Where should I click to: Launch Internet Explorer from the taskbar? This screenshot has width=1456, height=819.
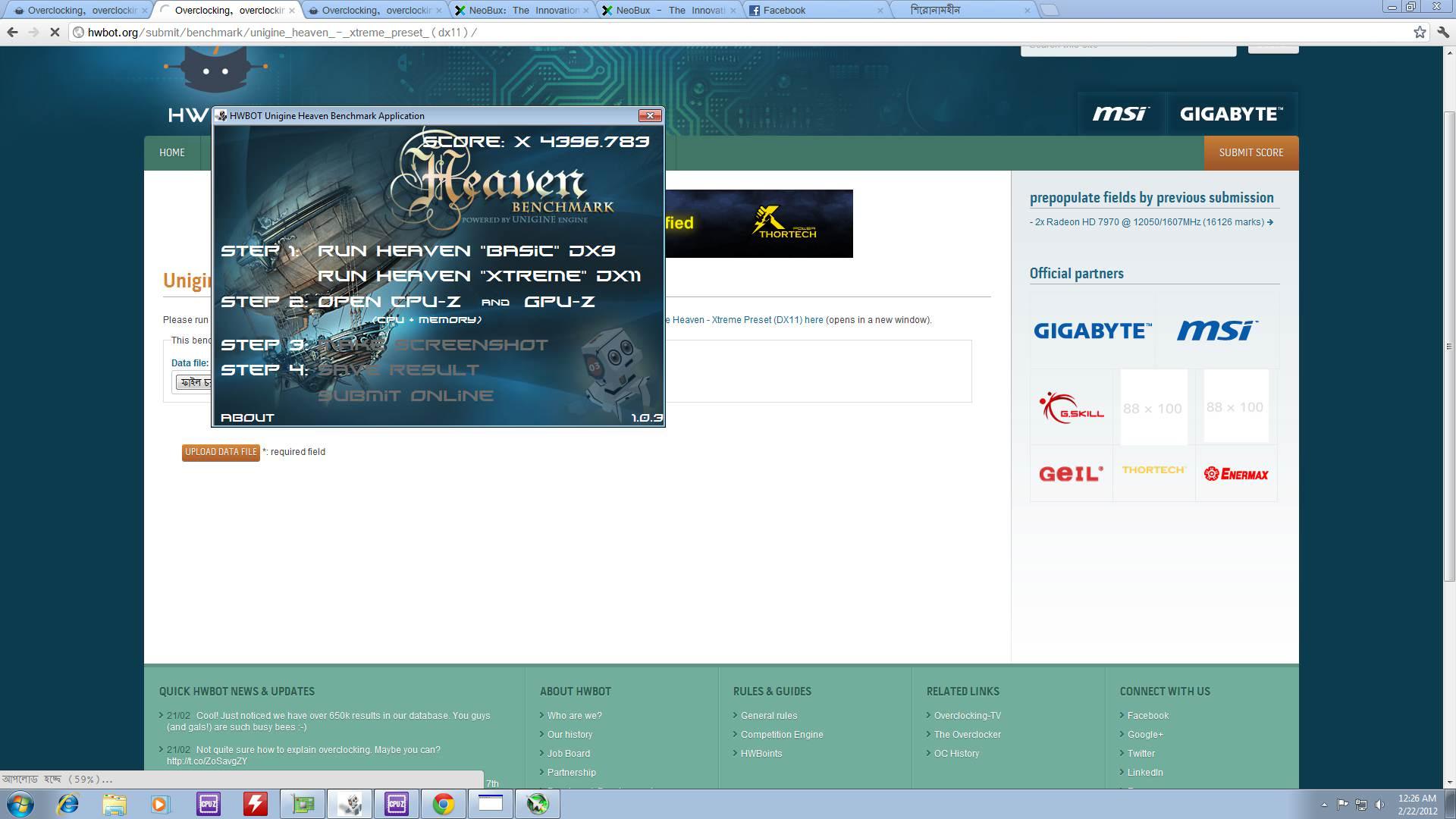tap(68, 804)
